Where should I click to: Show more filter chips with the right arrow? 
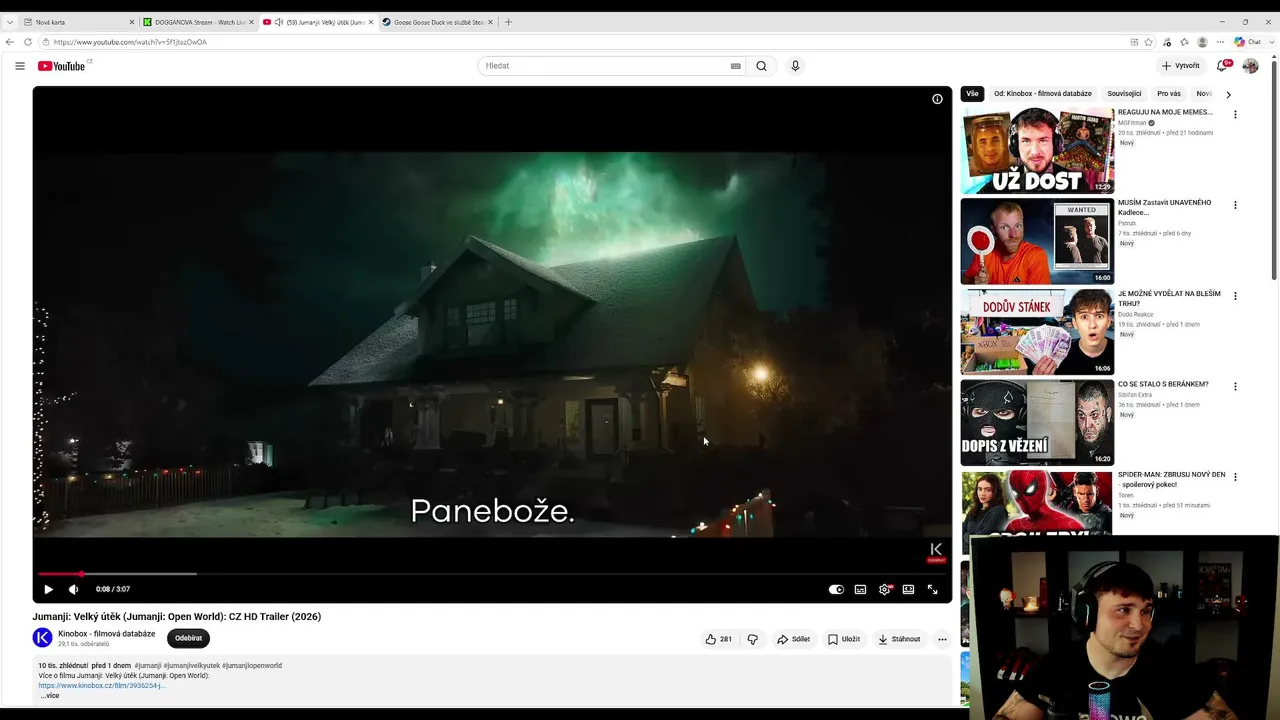click(x=1228, y=94)
